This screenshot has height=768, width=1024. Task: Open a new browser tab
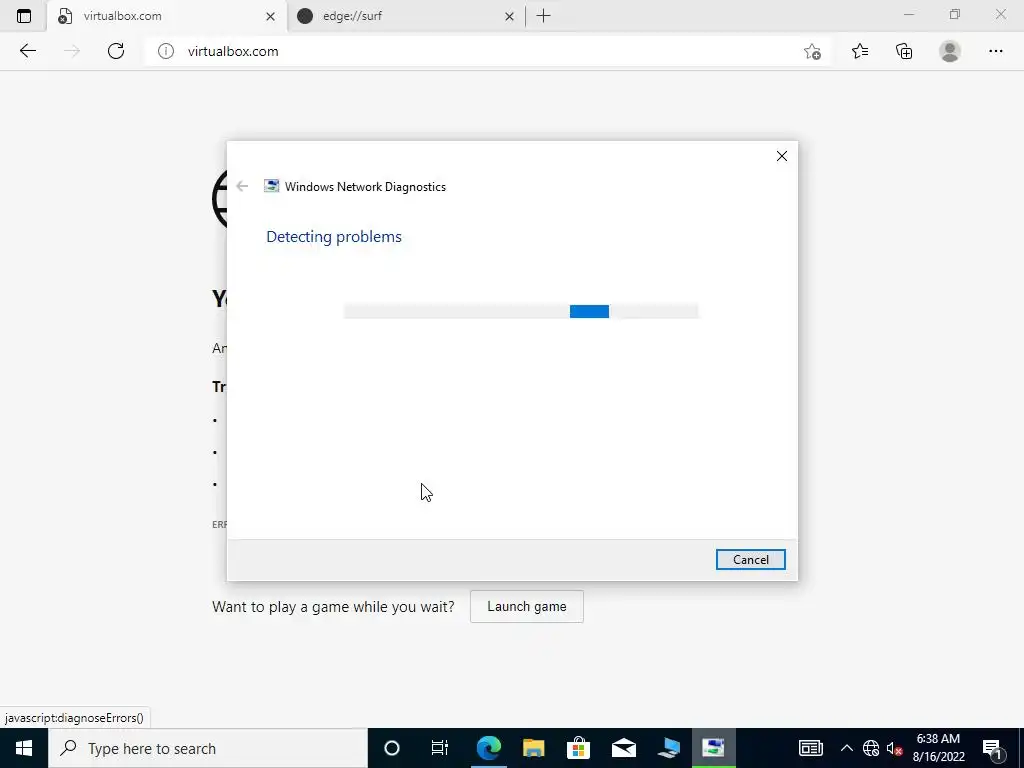tap(543, 16)
